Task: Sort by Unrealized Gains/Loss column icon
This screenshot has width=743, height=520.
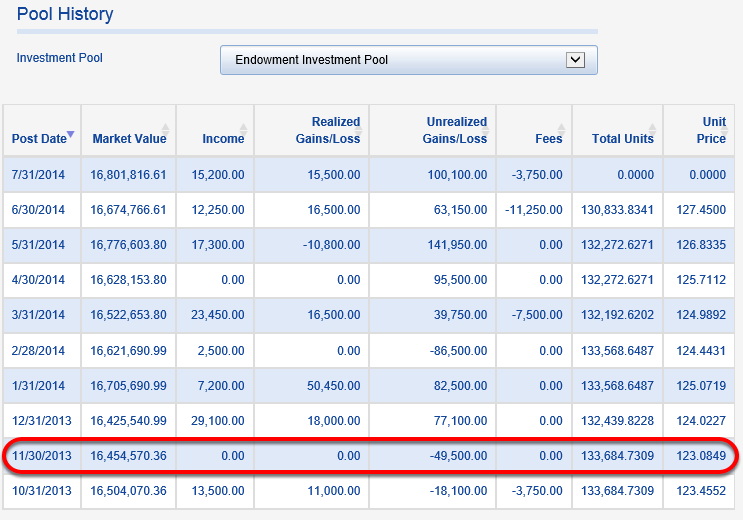Action: point(486,130)
